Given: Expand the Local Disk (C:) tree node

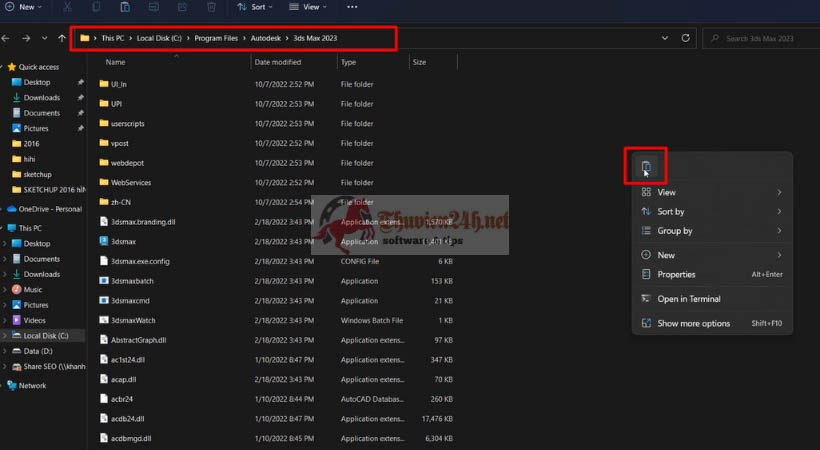Looking at the screenshot, I should click(5, 336).
